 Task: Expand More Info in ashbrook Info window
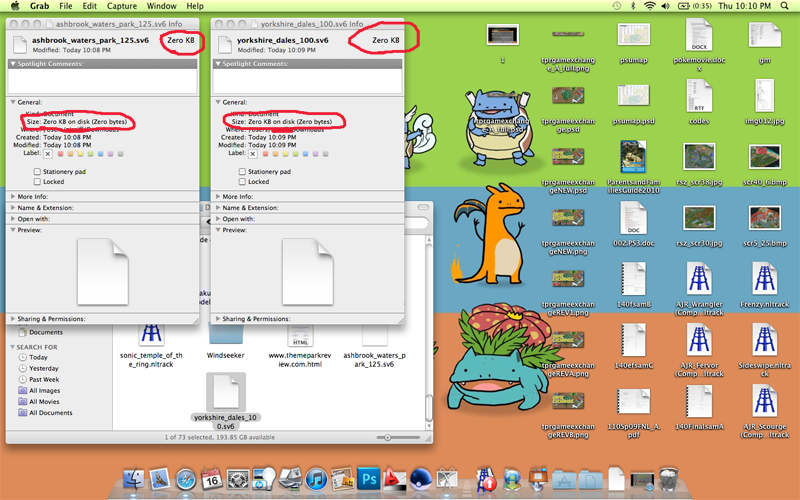(13, 196)
